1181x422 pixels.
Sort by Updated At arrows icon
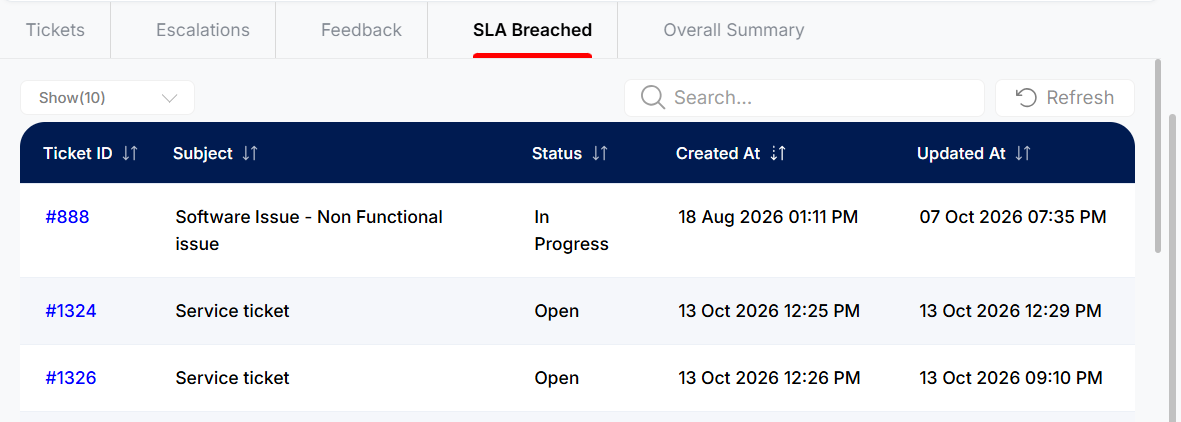[1023, 153]
